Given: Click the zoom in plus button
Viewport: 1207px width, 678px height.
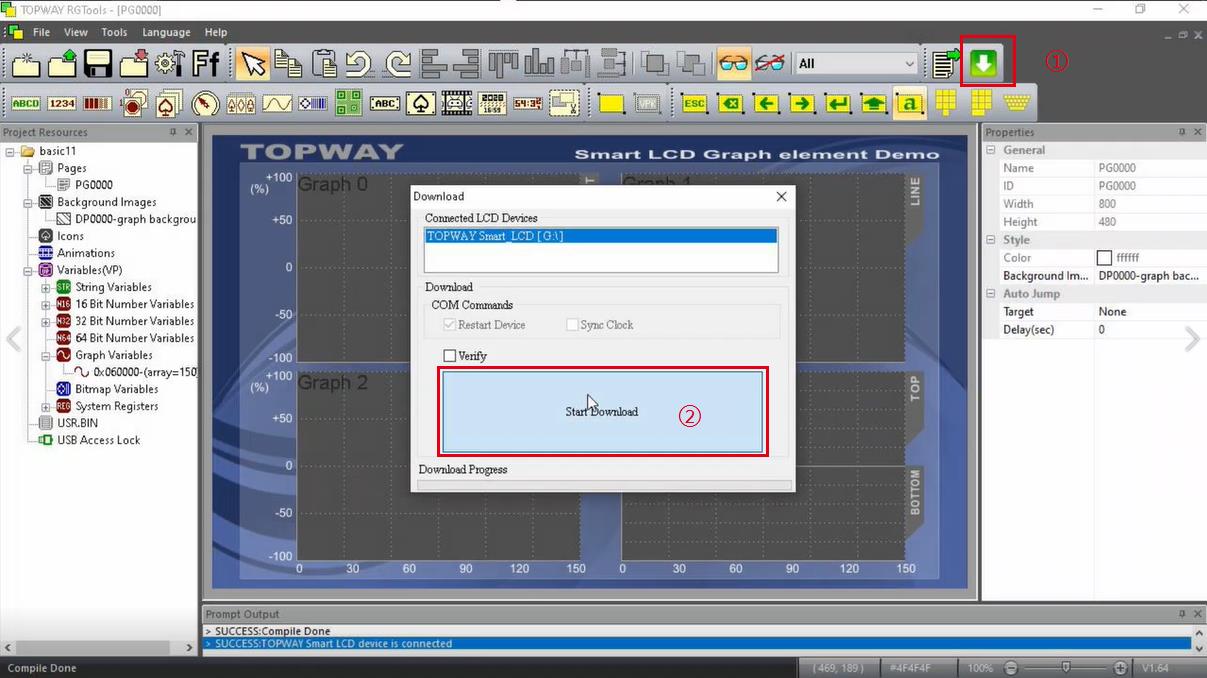Looking at the screenshot, I should click(x=1120, y=668).
